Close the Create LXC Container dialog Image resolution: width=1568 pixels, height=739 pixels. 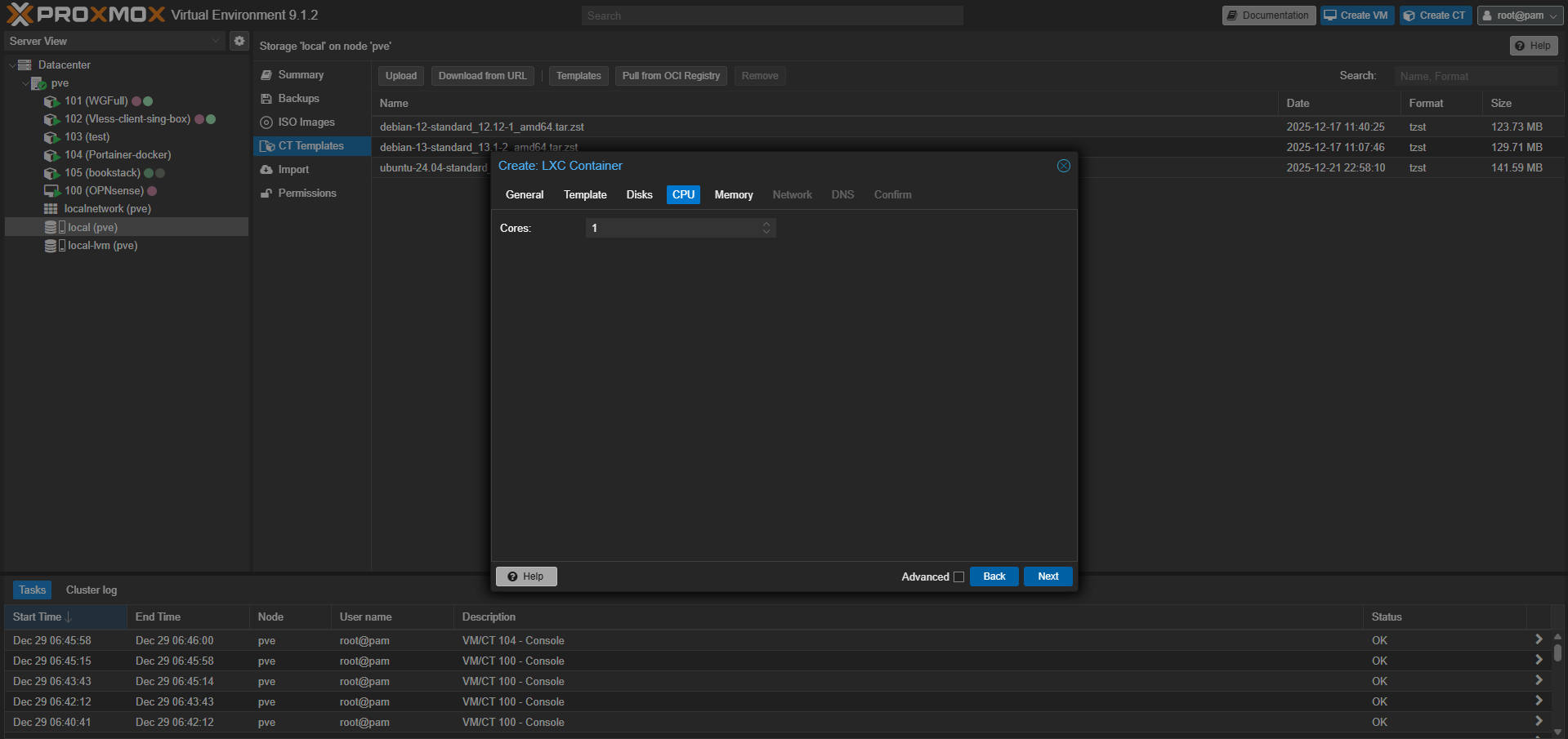(1063, 166)
